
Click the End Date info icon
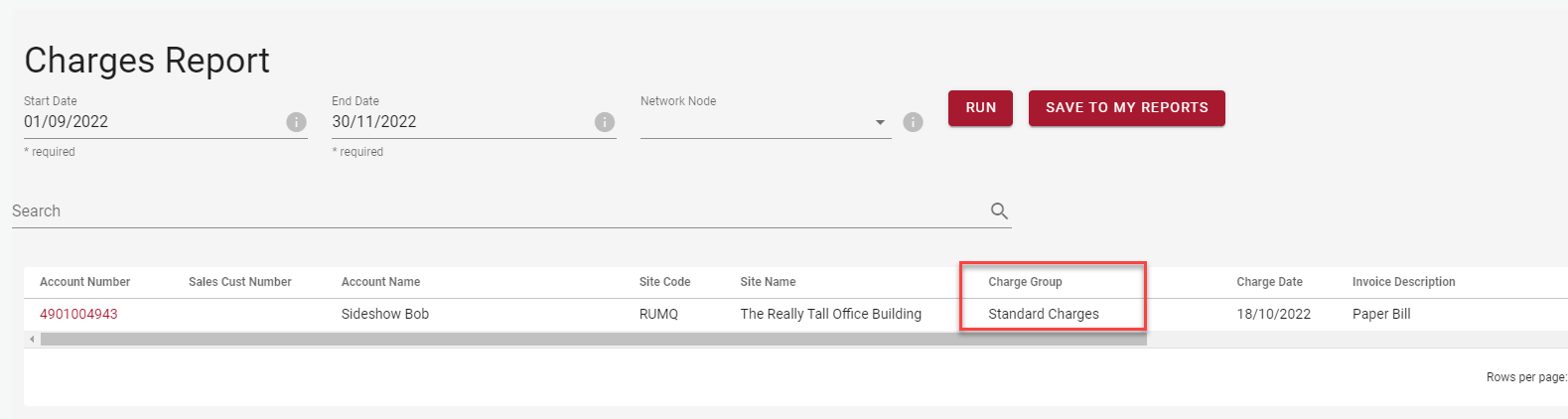605,122
